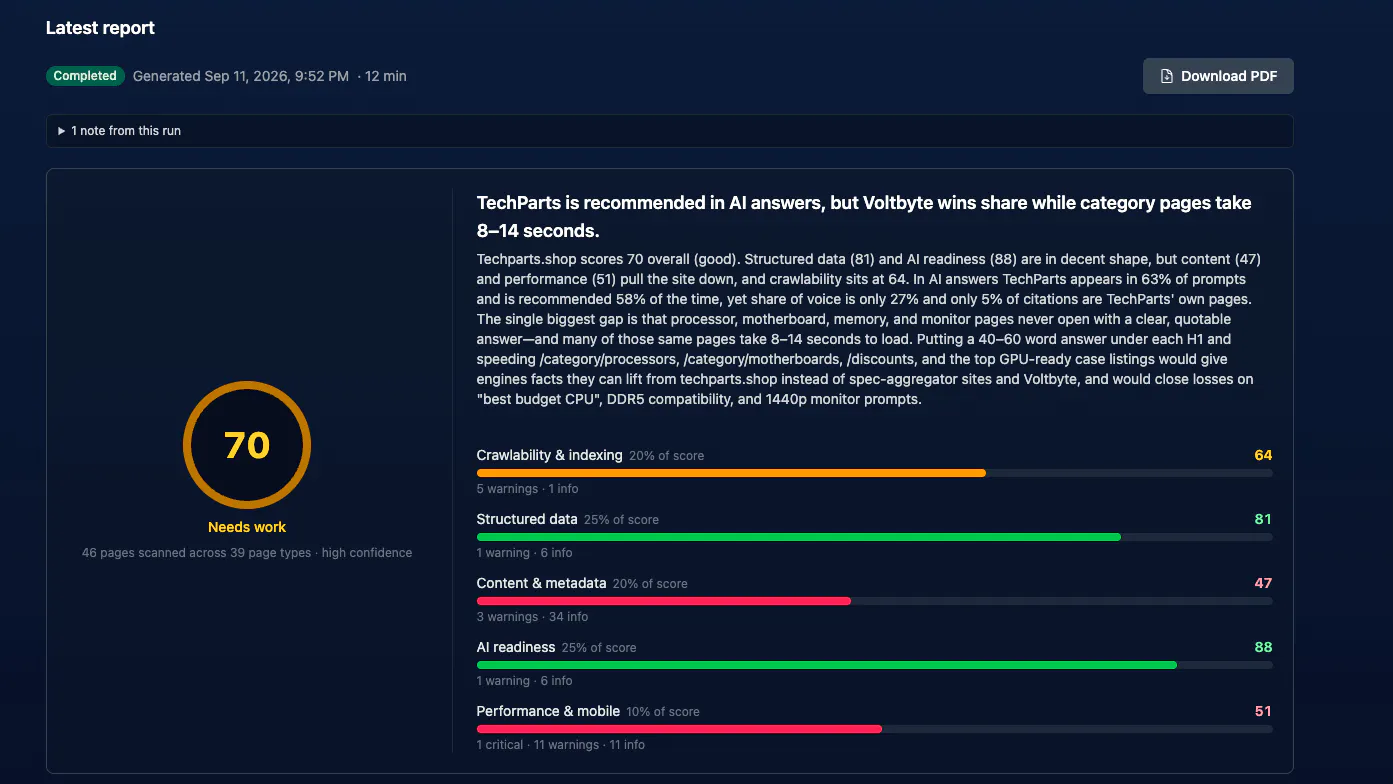Click the Completed status badge
This screenshot has width=1393, height=784.
[x=85, y=76]
